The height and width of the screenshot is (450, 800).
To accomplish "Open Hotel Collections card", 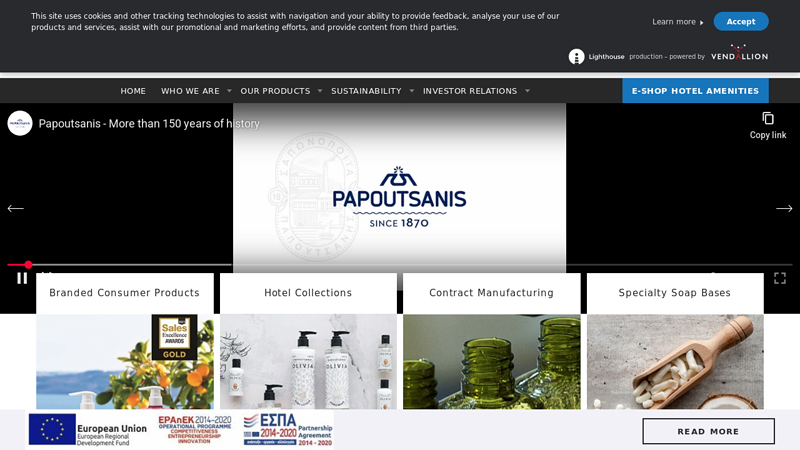I will [308, 293].
